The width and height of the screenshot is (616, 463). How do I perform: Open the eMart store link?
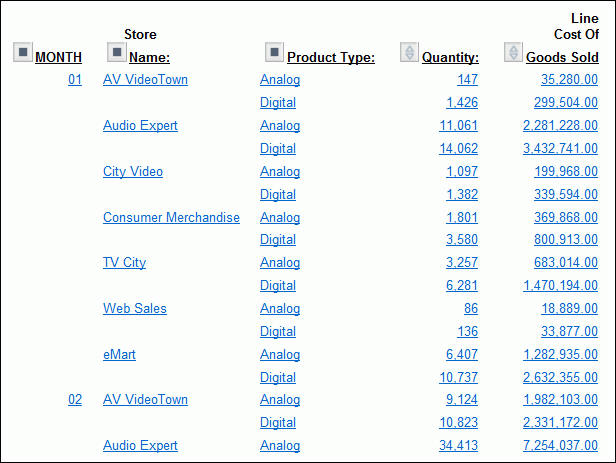click(124, 355)
